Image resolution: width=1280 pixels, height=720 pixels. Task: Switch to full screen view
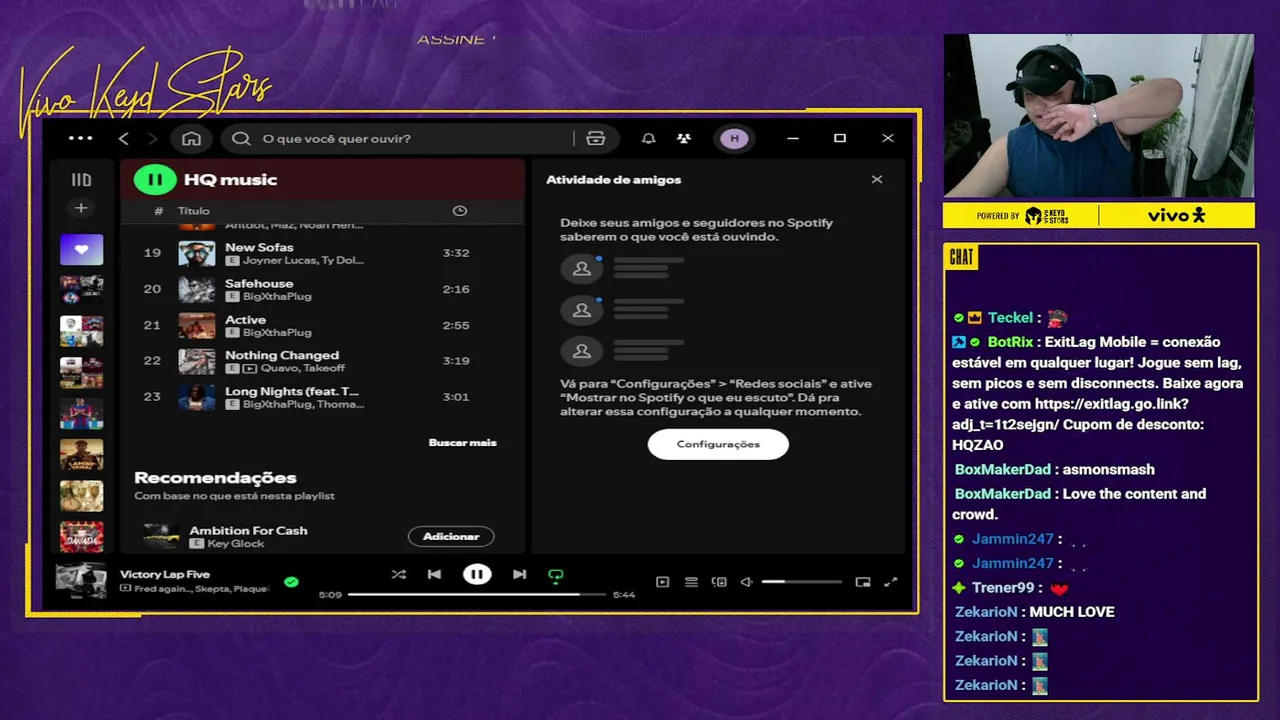pos(891,581)
